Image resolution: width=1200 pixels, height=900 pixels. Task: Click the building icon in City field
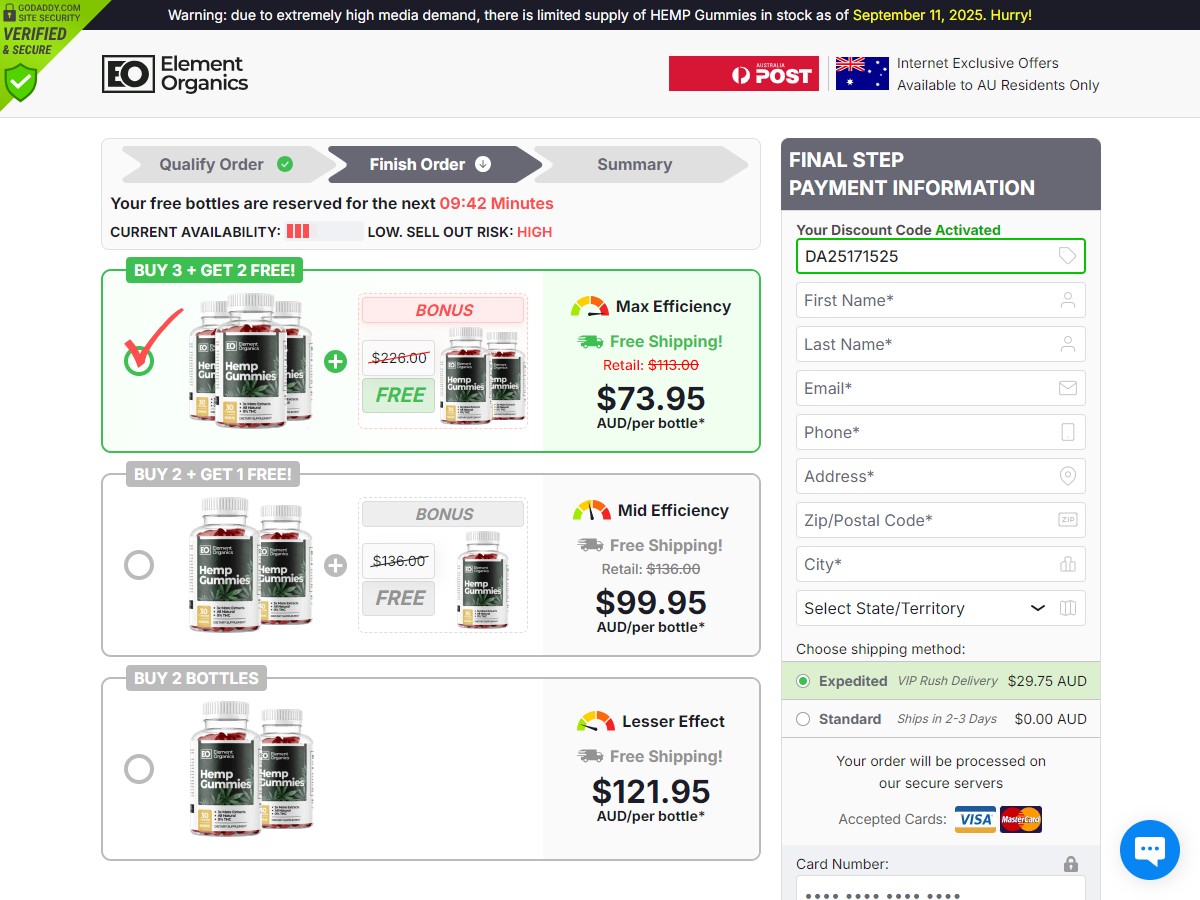(1068, 564)
